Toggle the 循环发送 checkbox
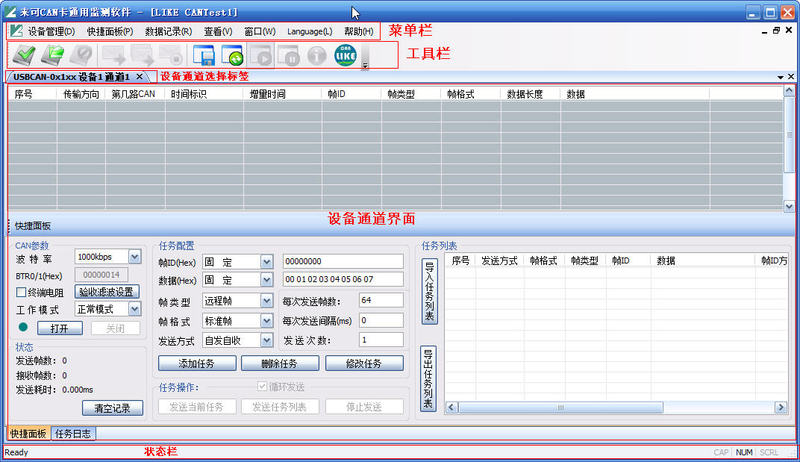 pos(263,387)
